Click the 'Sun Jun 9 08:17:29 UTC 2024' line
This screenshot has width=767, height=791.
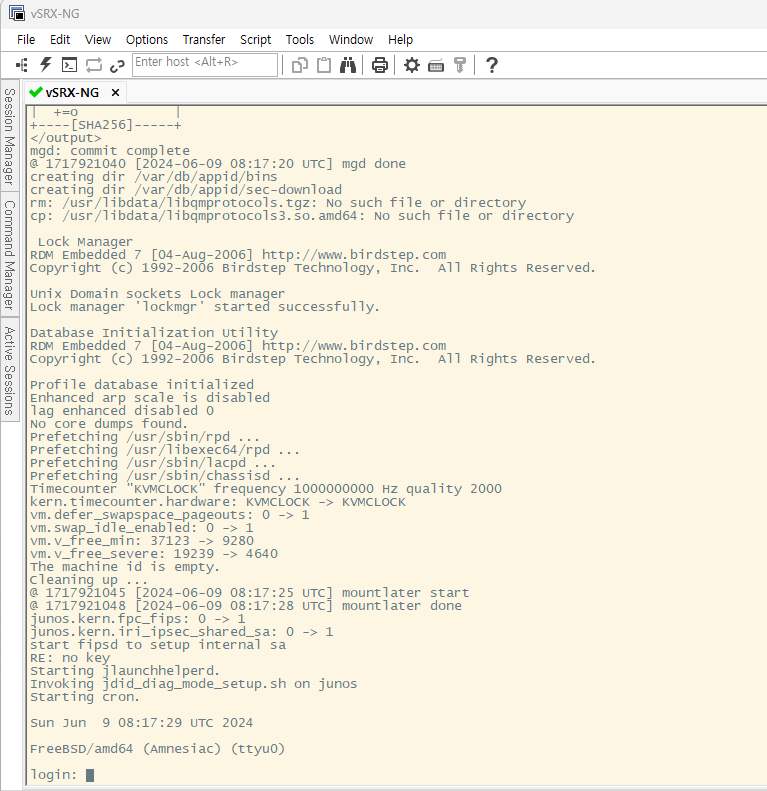point(141,722)
